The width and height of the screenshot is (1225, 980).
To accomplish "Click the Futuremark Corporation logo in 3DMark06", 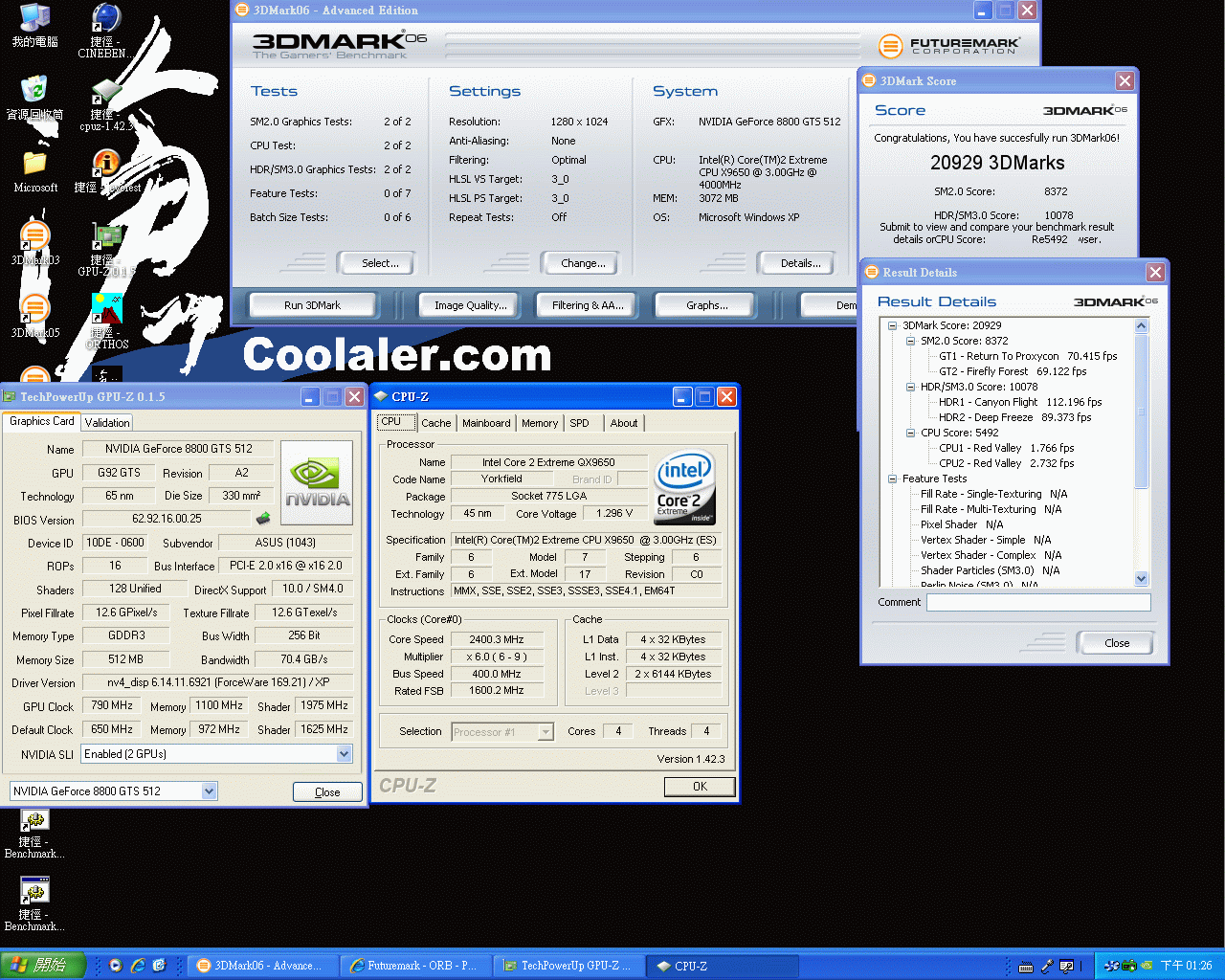I will pos(949,45).
